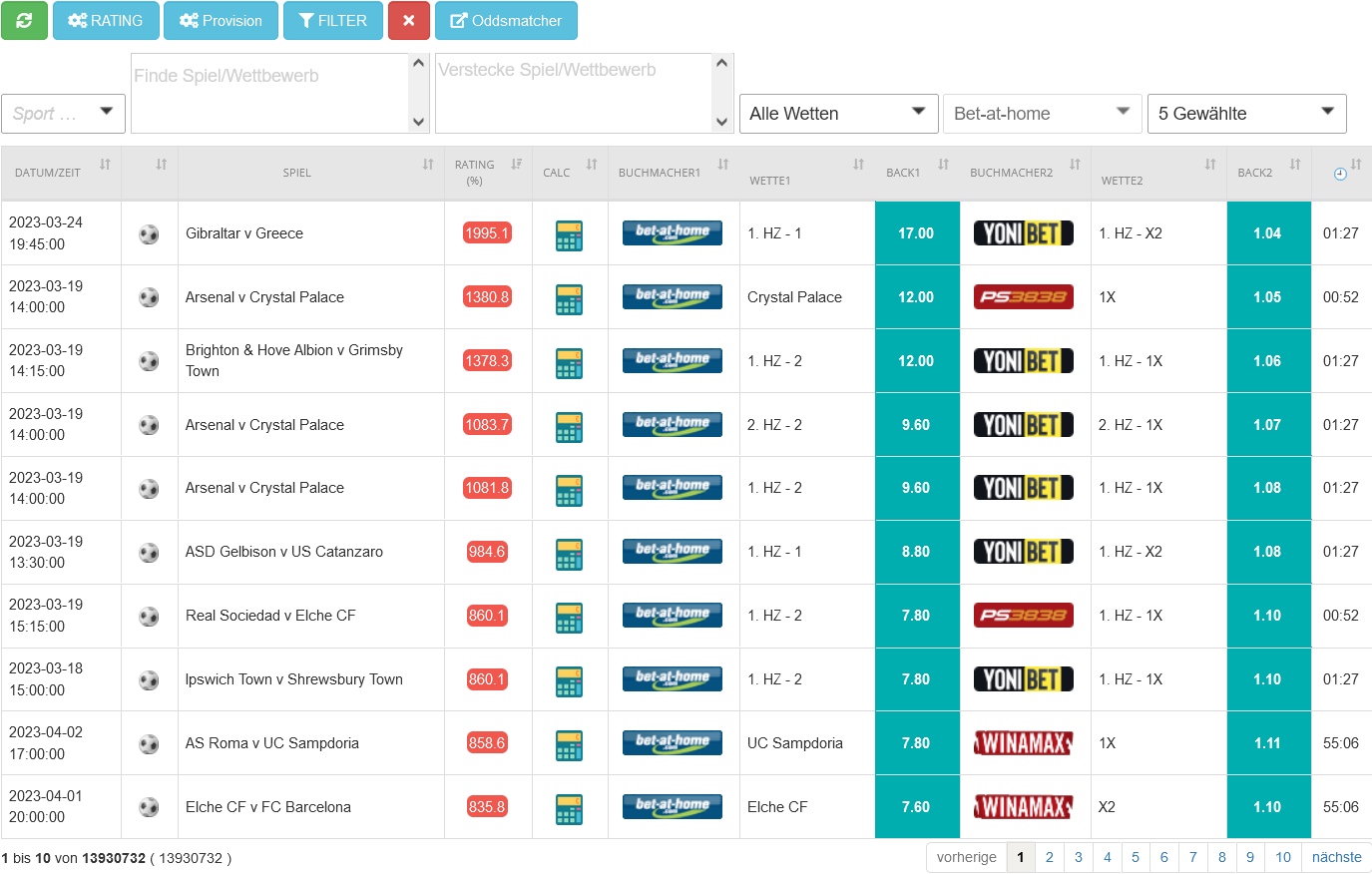Go to page 5
The image size is (1372, 874).
point(1136,857)
